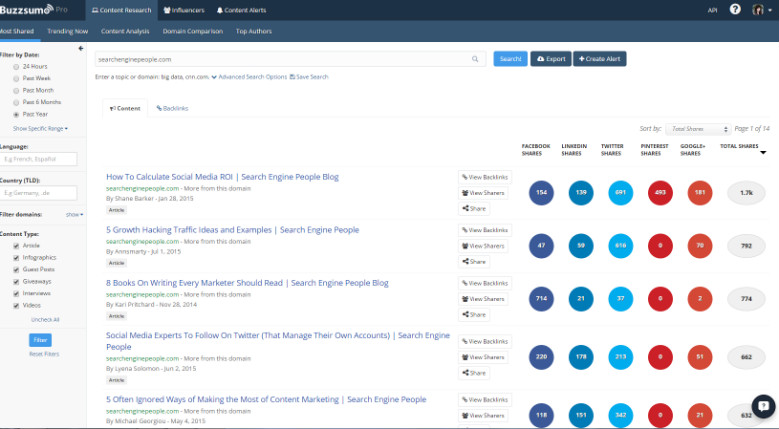Open the Social Media ROI article link

click(x=222, y=177)
